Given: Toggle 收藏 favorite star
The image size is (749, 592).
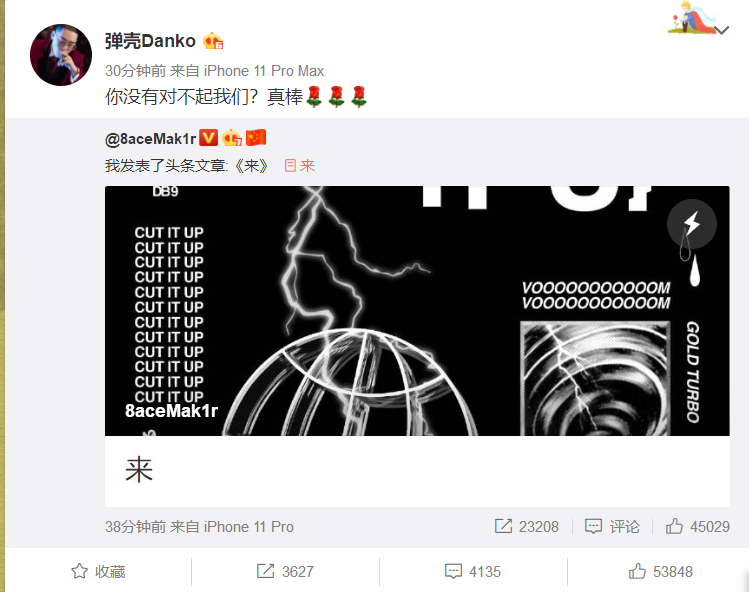Looking at the screenshot, I should pos(98,571).
